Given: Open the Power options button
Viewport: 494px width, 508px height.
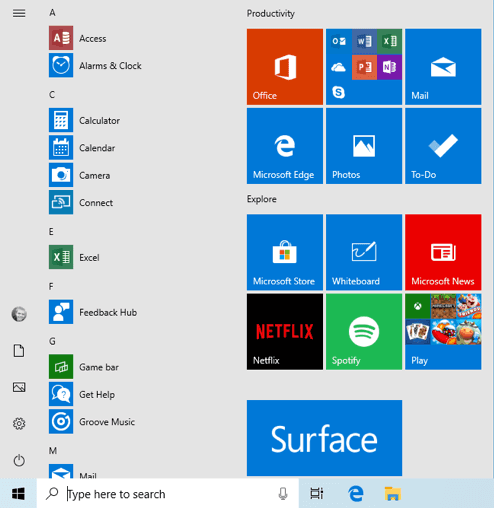Looking at the screenshot, I should point(19,460).
